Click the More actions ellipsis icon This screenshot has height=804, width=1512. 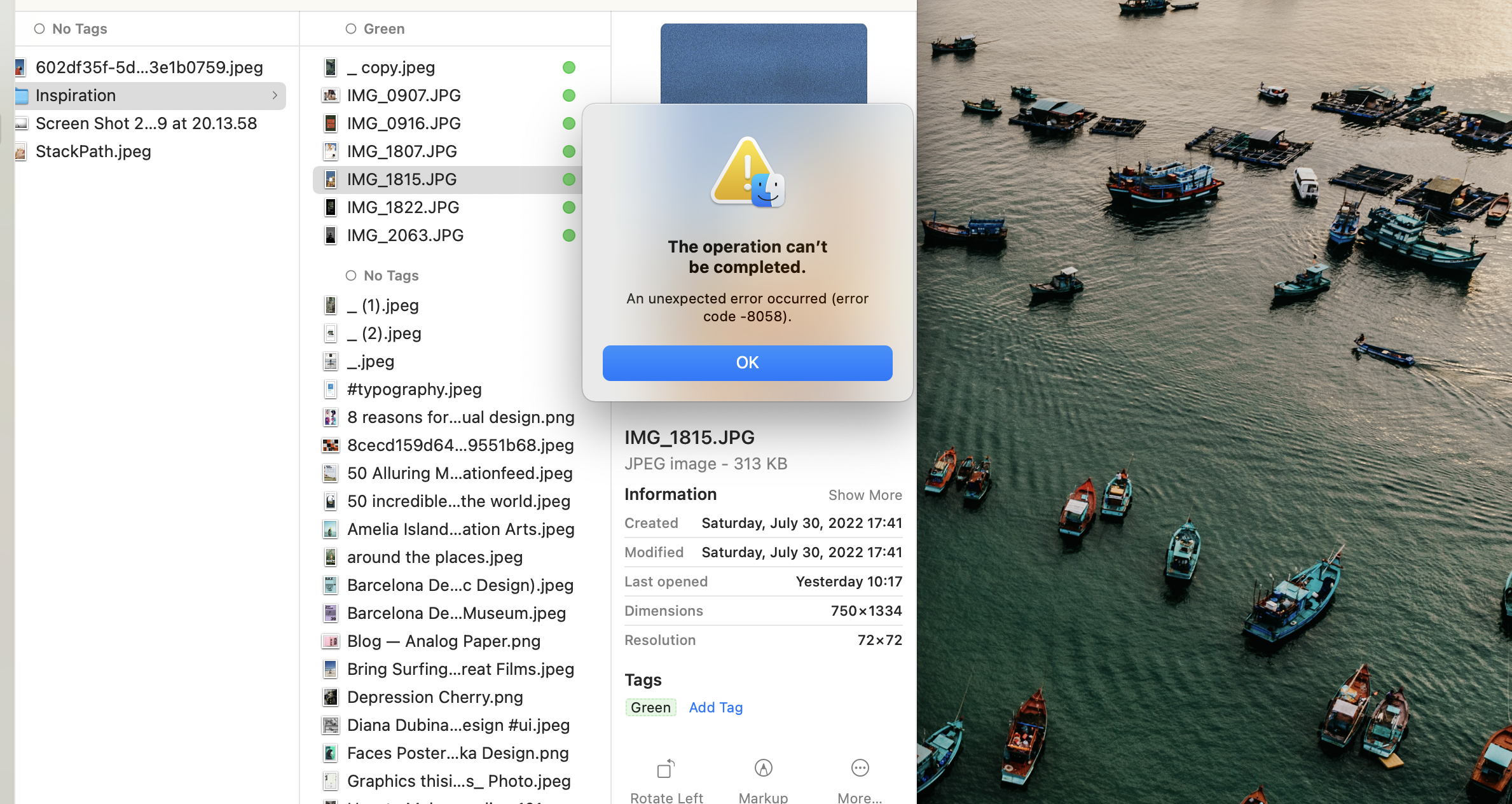(x=860, y=768)
